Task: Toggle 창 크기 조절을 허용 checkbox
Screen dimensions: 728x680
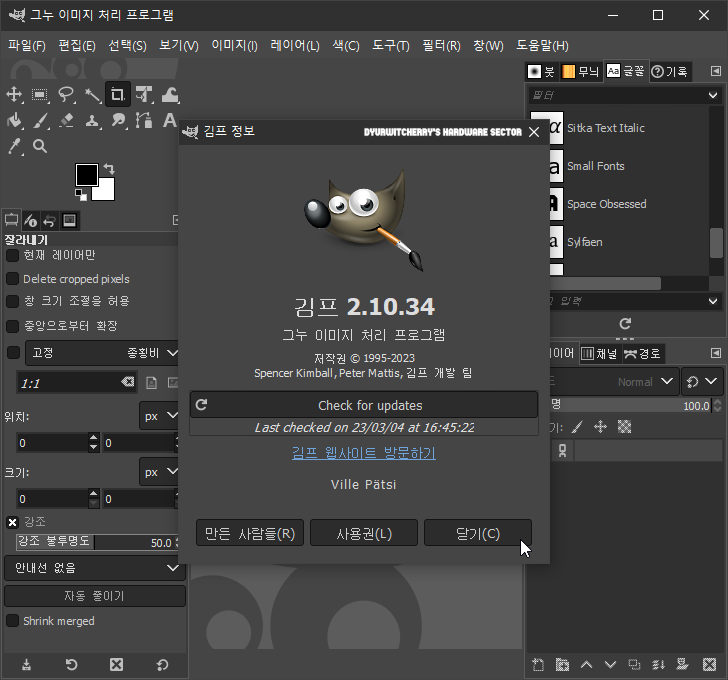Action: 12,301
